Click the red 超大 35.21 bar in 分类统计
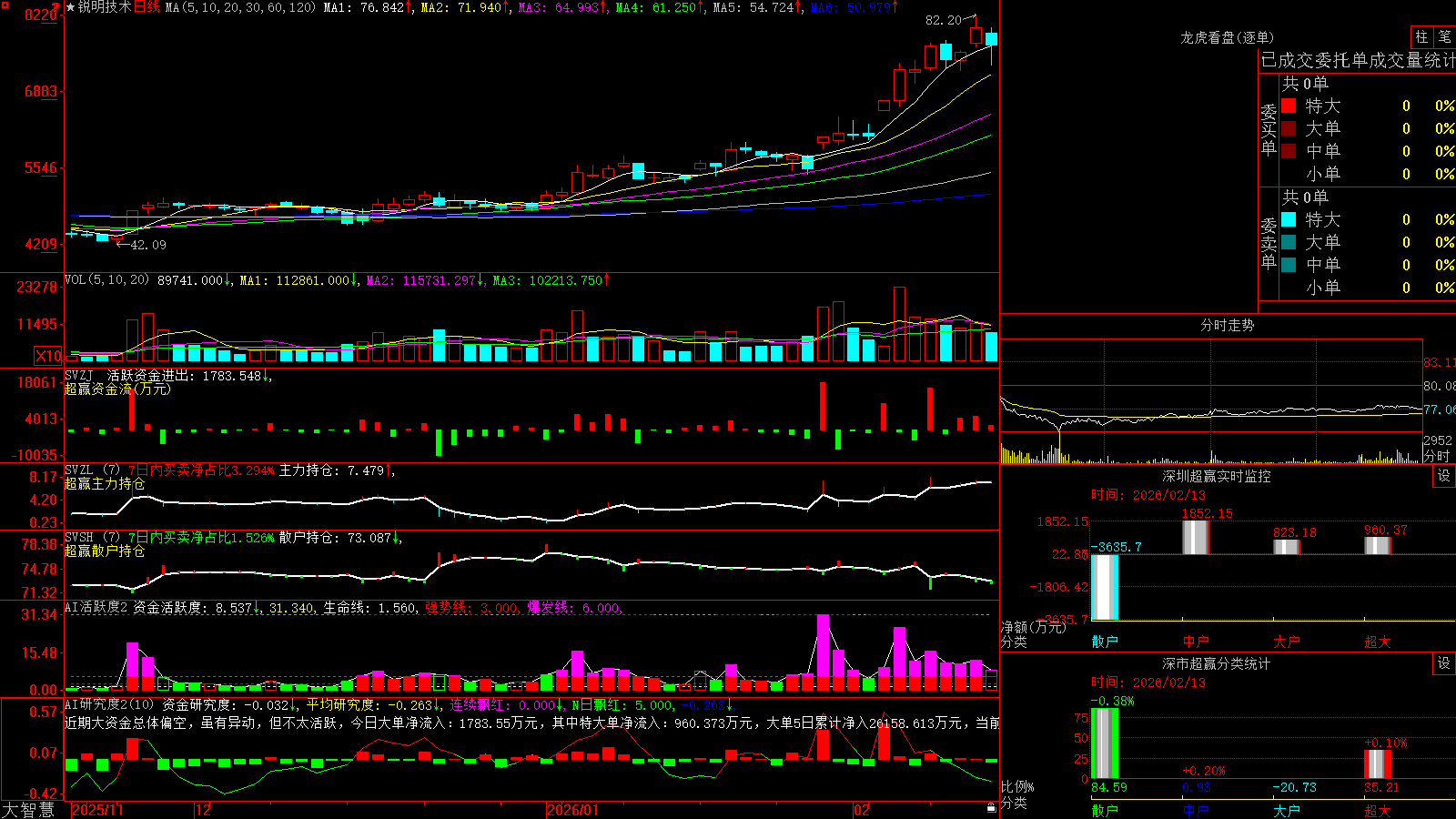The image size is (1456, 819). 1378,764
